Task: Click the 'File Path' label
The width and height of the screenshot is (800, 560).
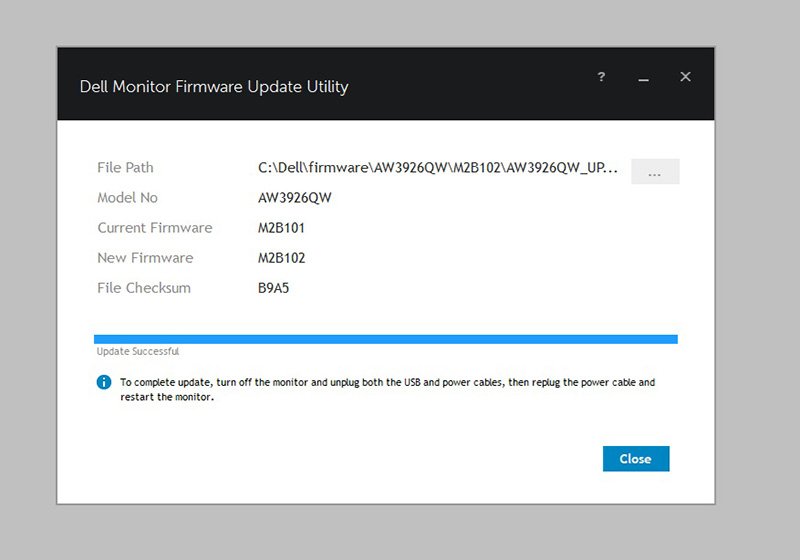Action: [x=125, y=168]
